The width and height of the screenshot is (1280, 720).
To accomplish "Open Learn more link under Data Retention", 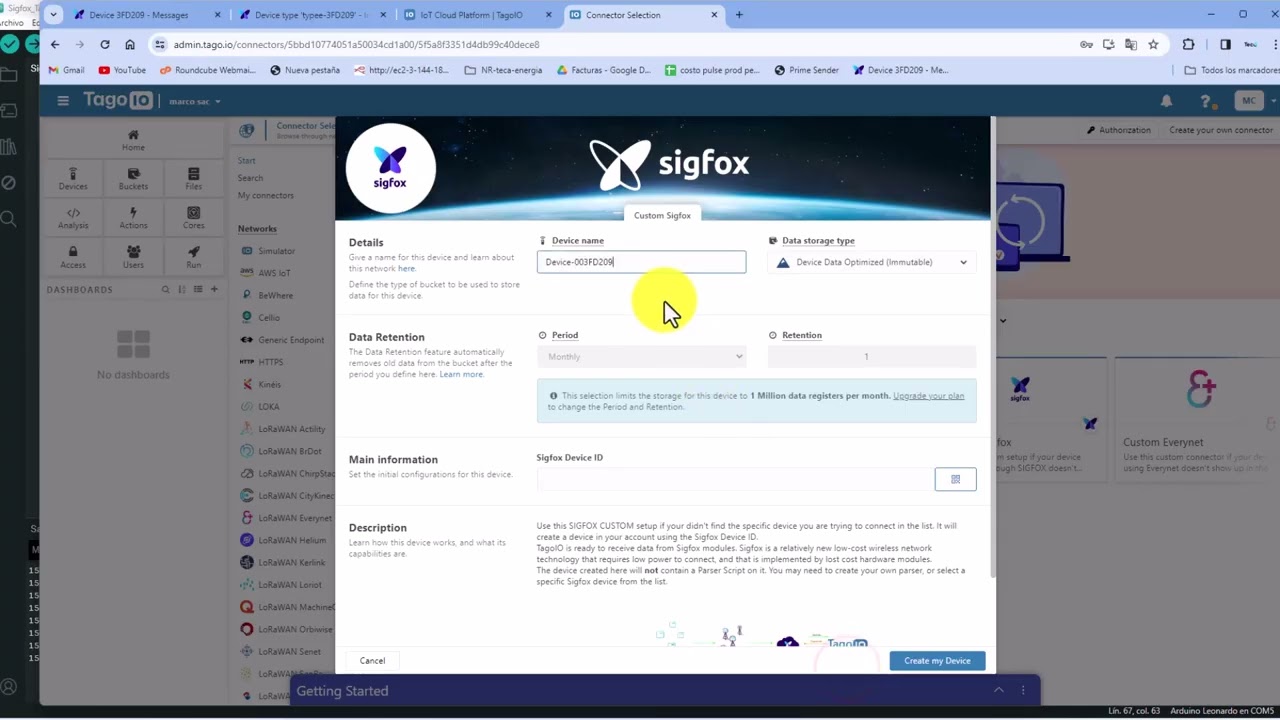I will [x=461, y=374].
